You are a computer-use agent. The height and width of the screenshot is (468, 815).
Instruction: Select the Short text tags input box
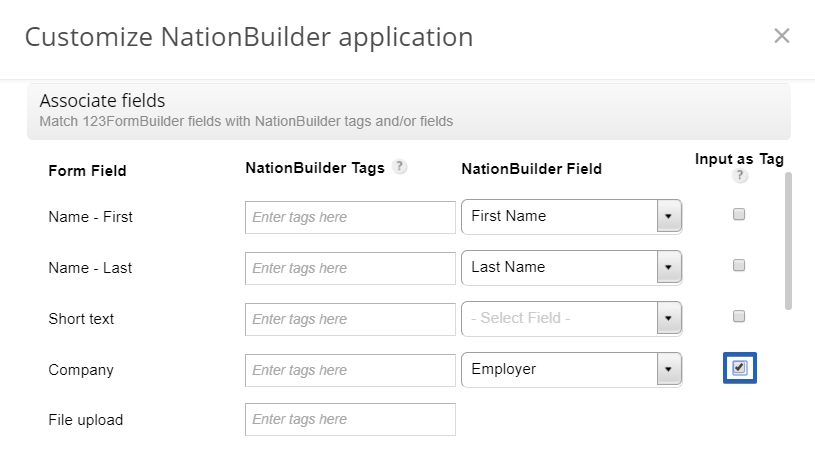click(350, 319)
